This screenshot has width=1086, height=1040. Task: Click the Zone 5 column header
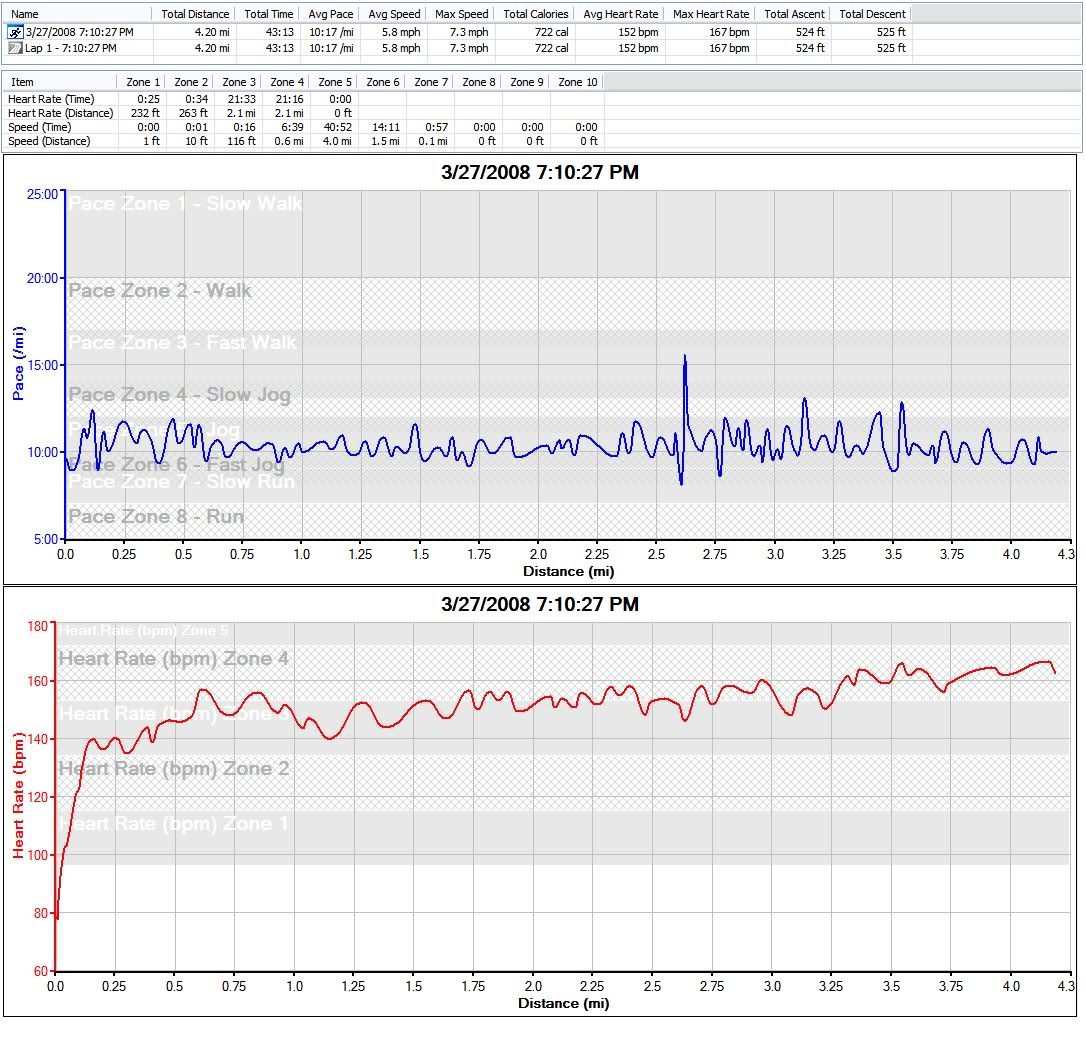click(335, 82)
